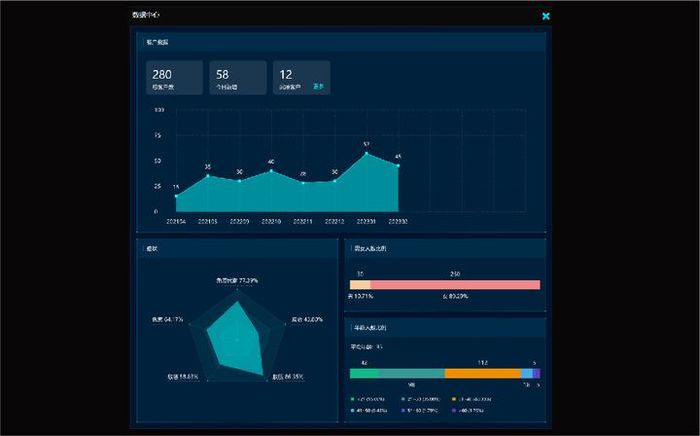
Task: Click the chart data point labeled 35
Action: pyautogui.click(x=208, y=176)
